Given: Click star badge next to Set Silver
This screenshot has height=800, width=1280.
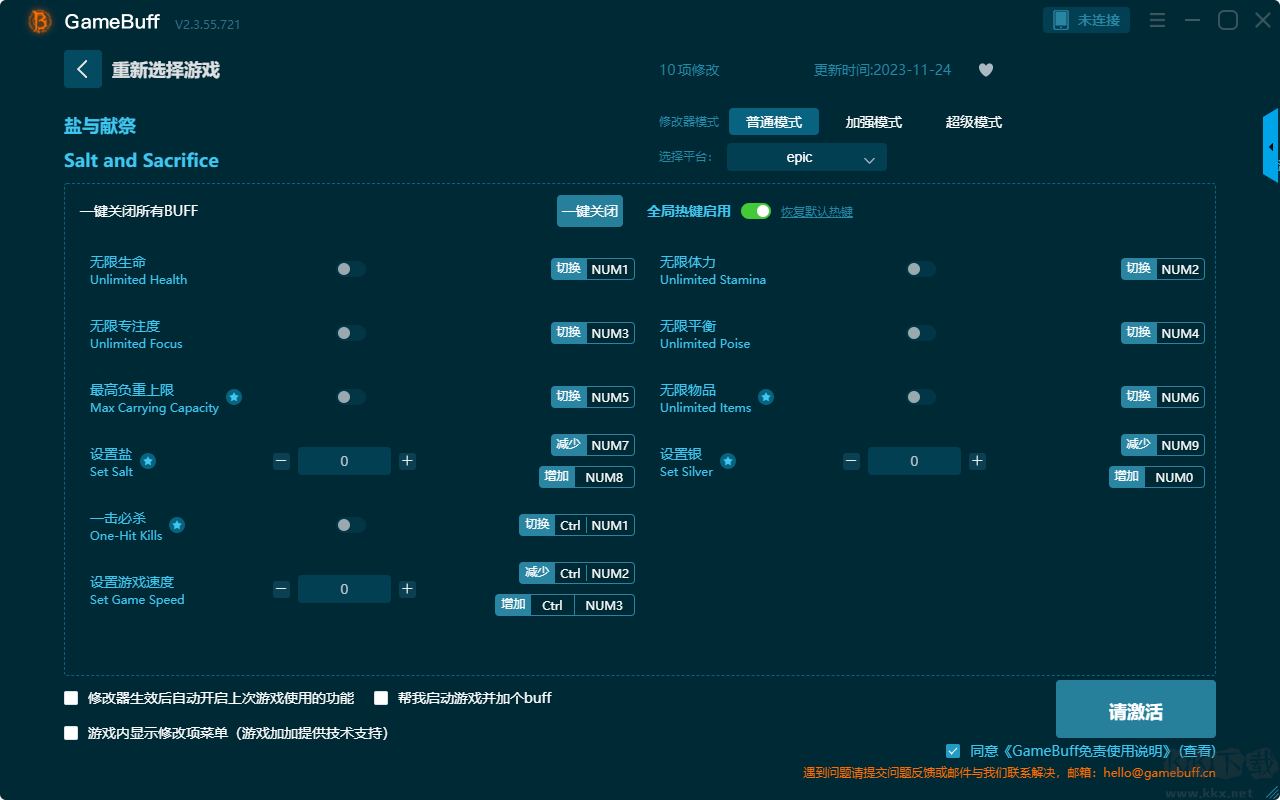Looking at the screenshot, I should point(728,461).
